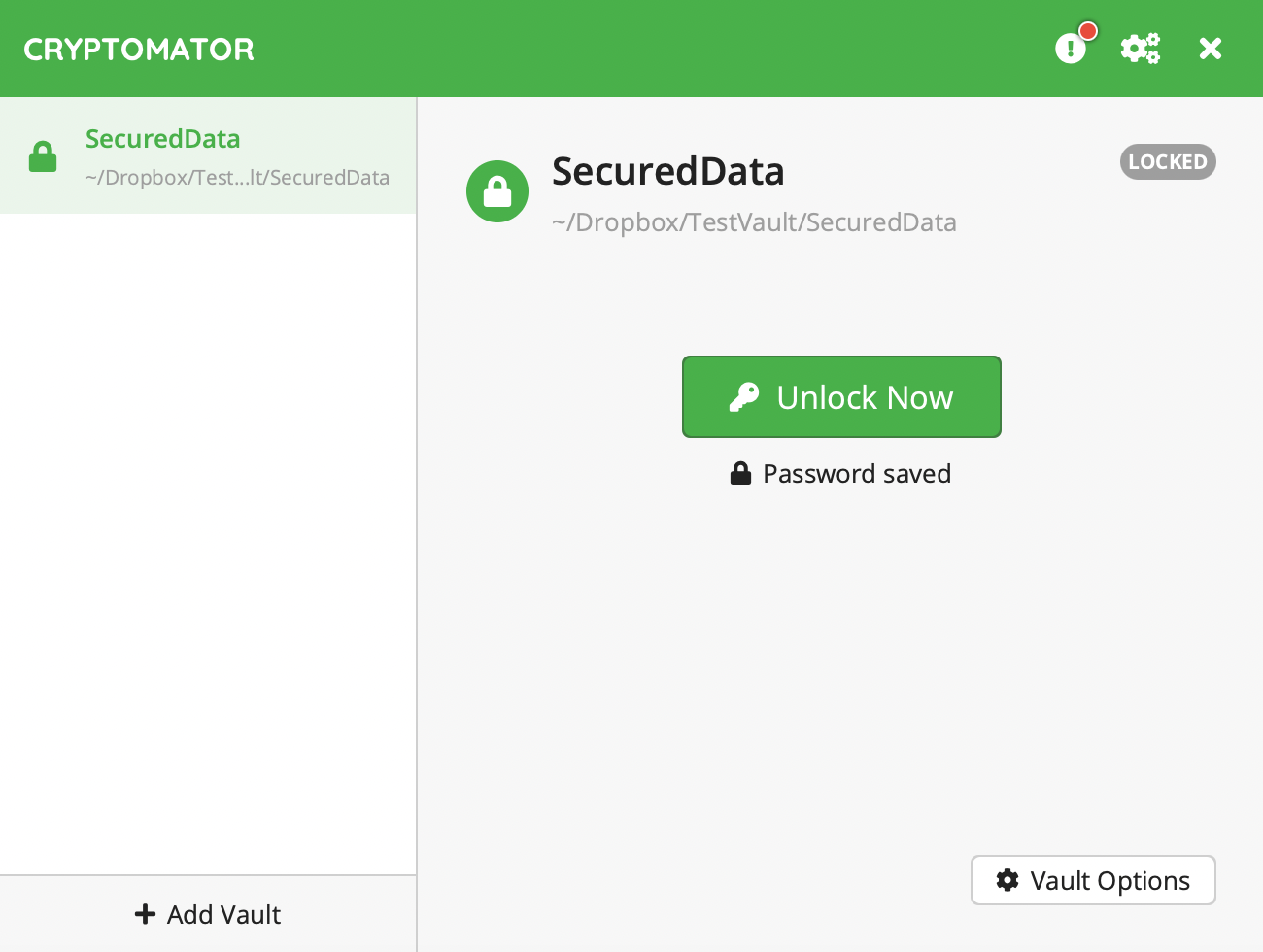Close the Cryptomator window with the X
This screenshot has height=952, width=1263.
point(1211,48)
